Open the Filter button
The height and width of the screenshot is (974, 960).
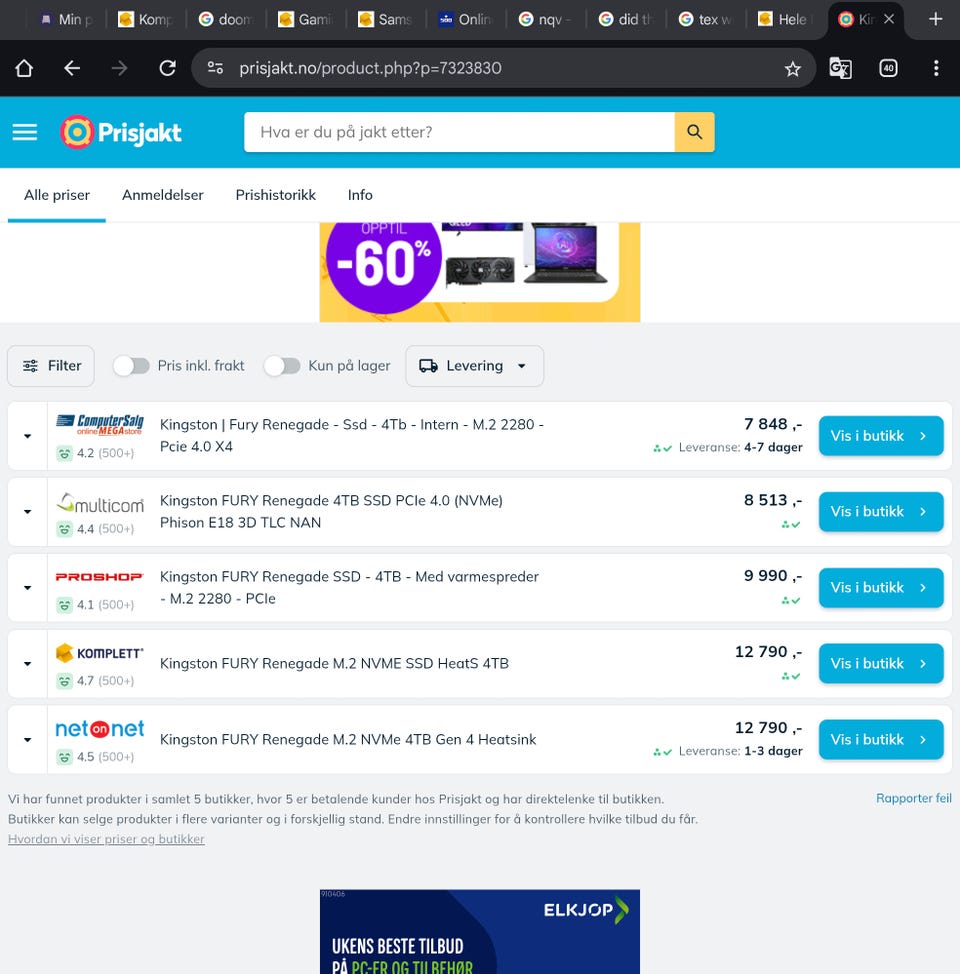[x=51, y=366]
